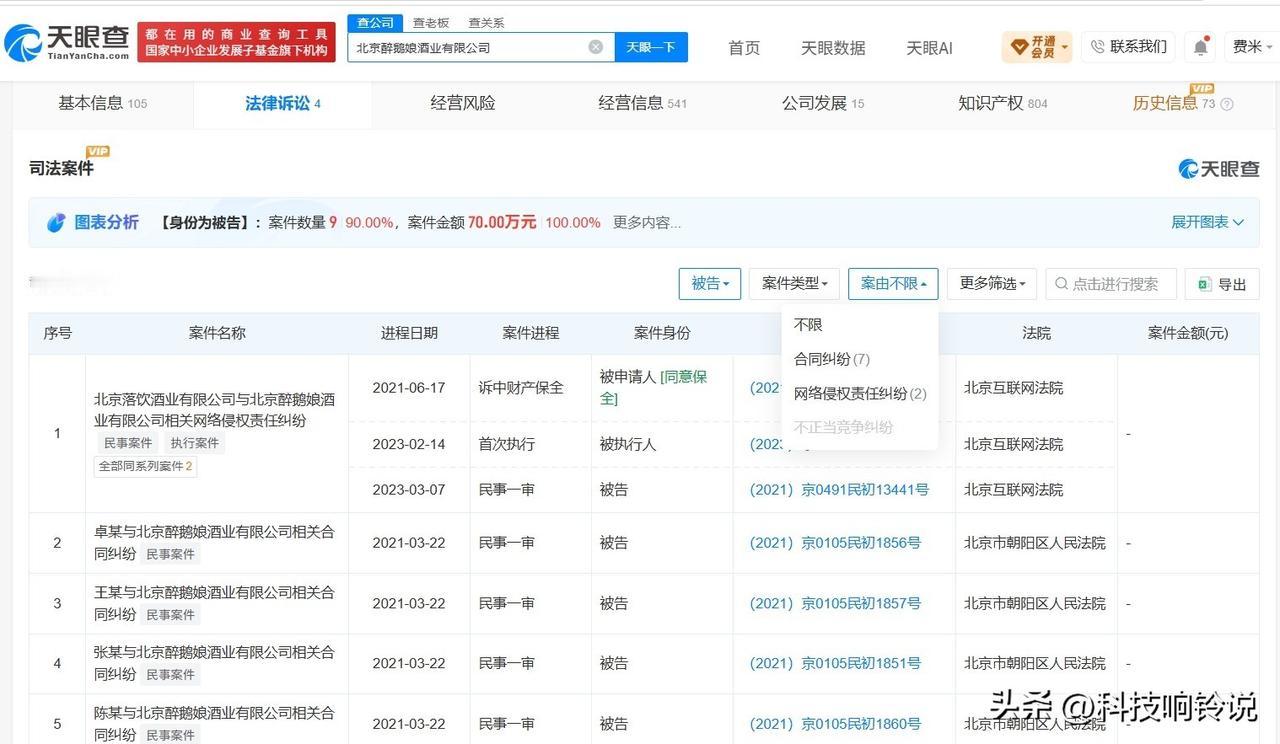Image resolution: width=1280 pixels, height=744 pixels.
Task: Open notifications bell icon
Action: coord(1201,47)
